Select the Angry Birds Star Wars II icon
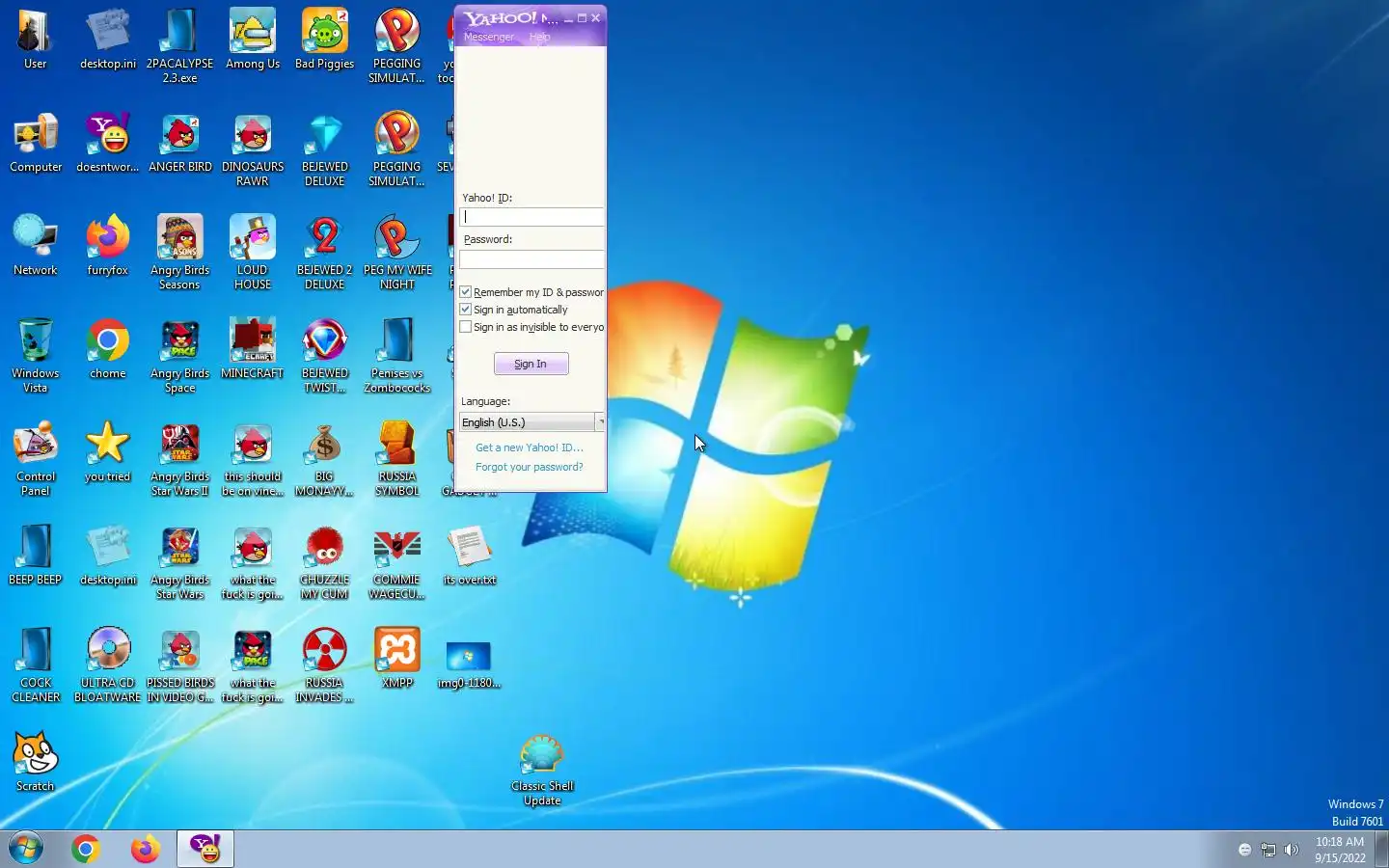 (x=180, y=459)
